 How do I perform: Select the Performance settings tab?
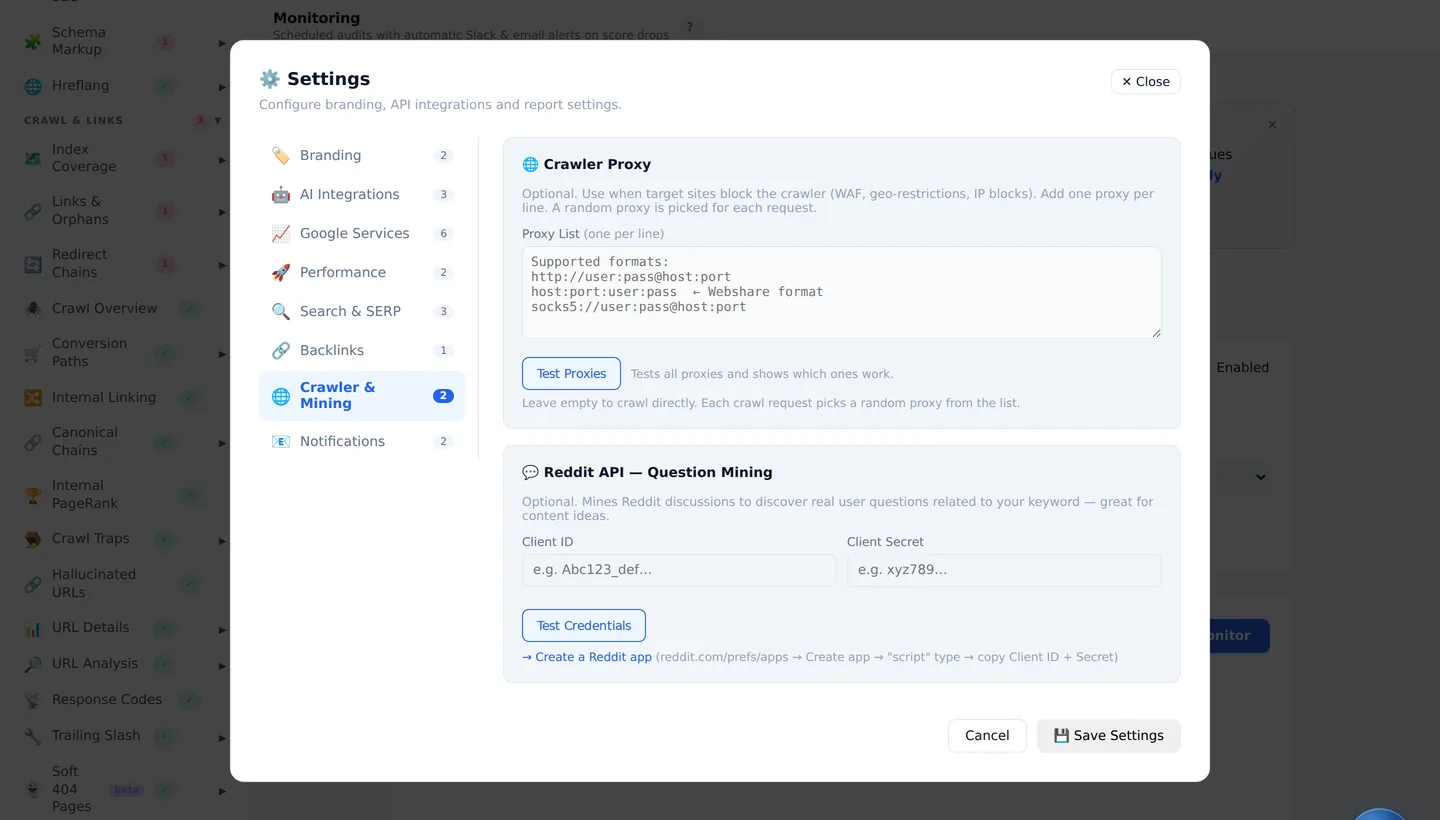click(x=362, y=272)
